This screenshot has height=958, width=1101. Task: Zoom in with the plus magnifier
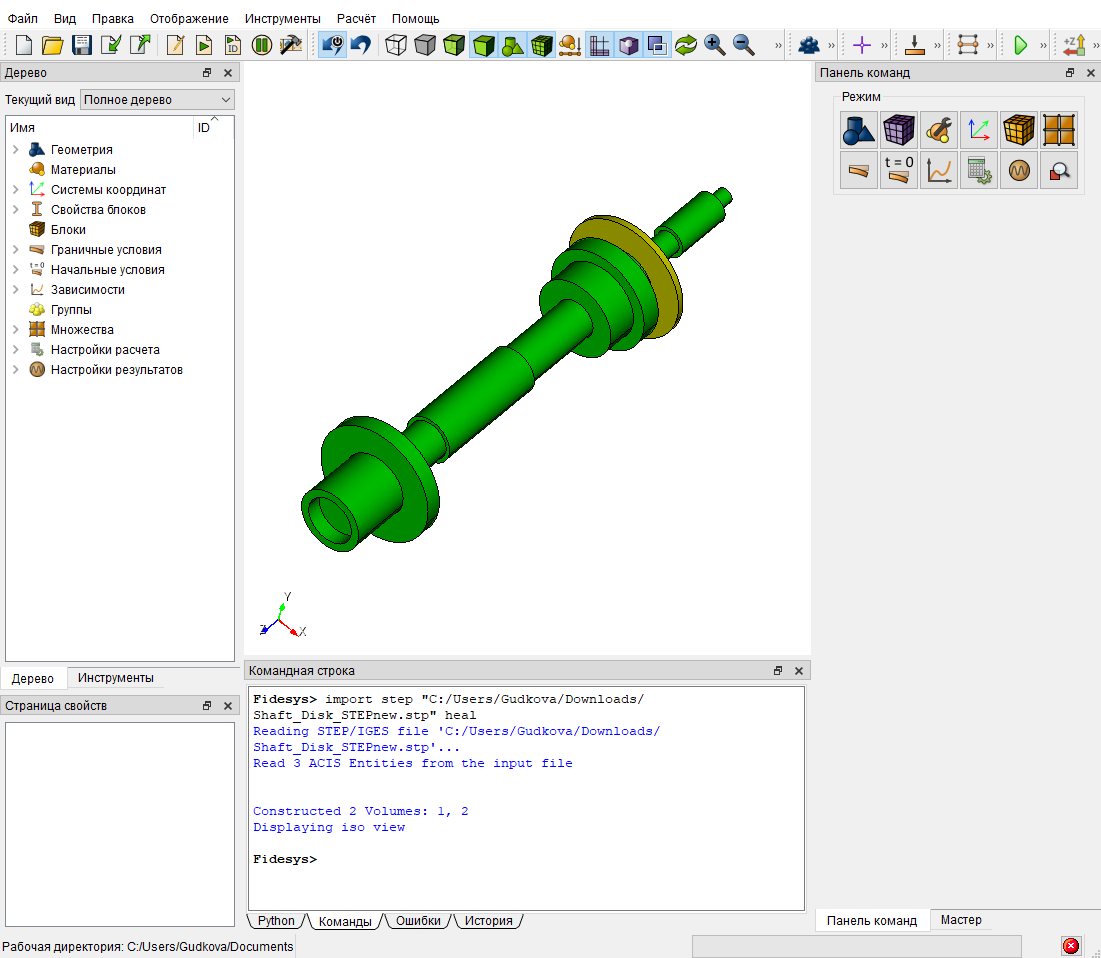click(x=714, y=46)
